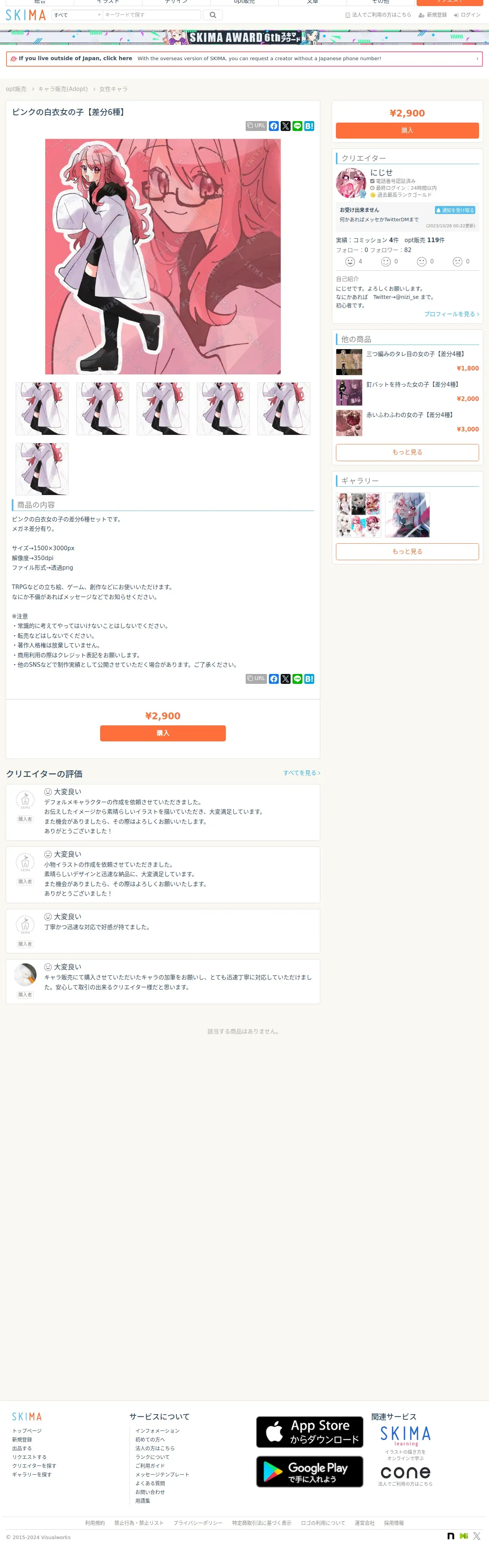Select sixth thumbnail on second row
This screenshot has height=1568, width=489.
(x=42, y=469)
